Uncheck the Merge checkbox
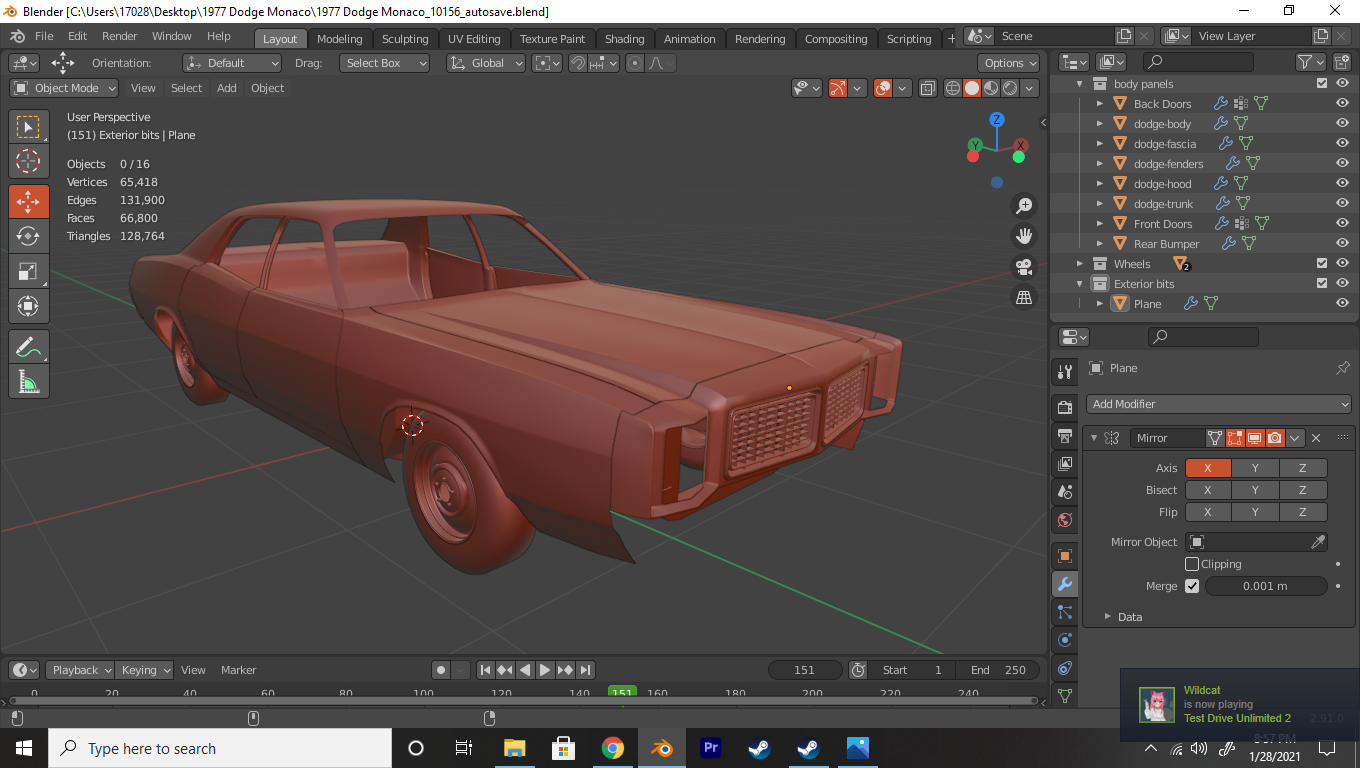Image resolution: width=1360 pixels, height=768 pixels. pos(1192,586)
